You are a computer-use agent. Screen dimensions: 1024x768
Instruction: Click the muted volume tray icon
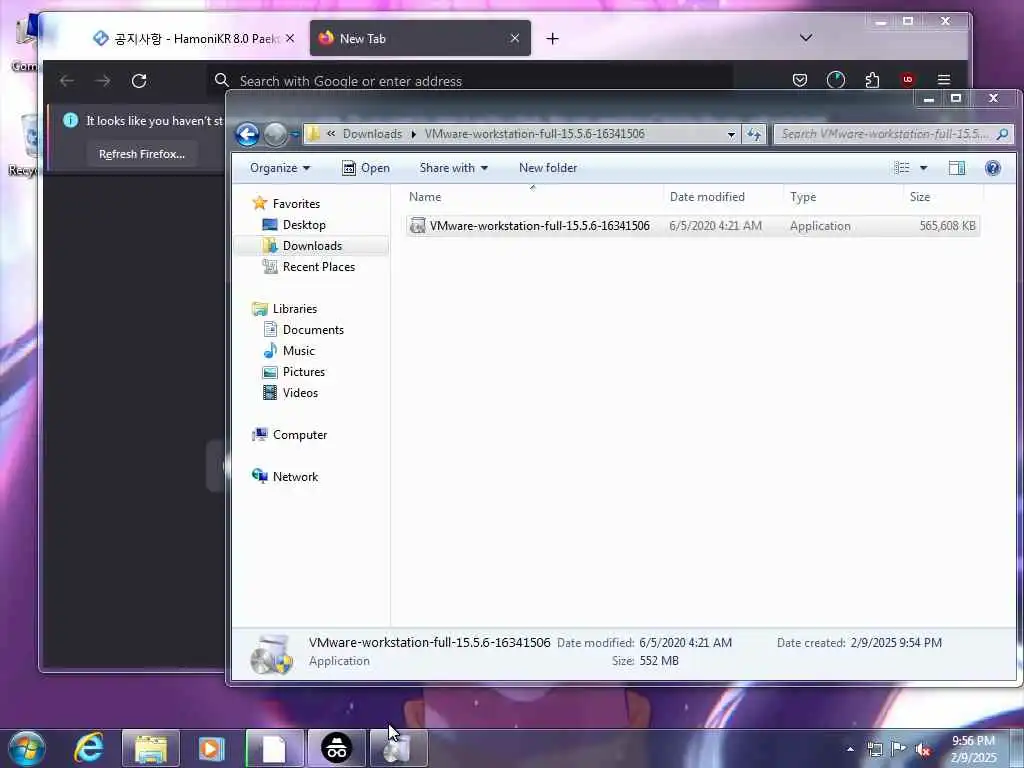point(923,750)
